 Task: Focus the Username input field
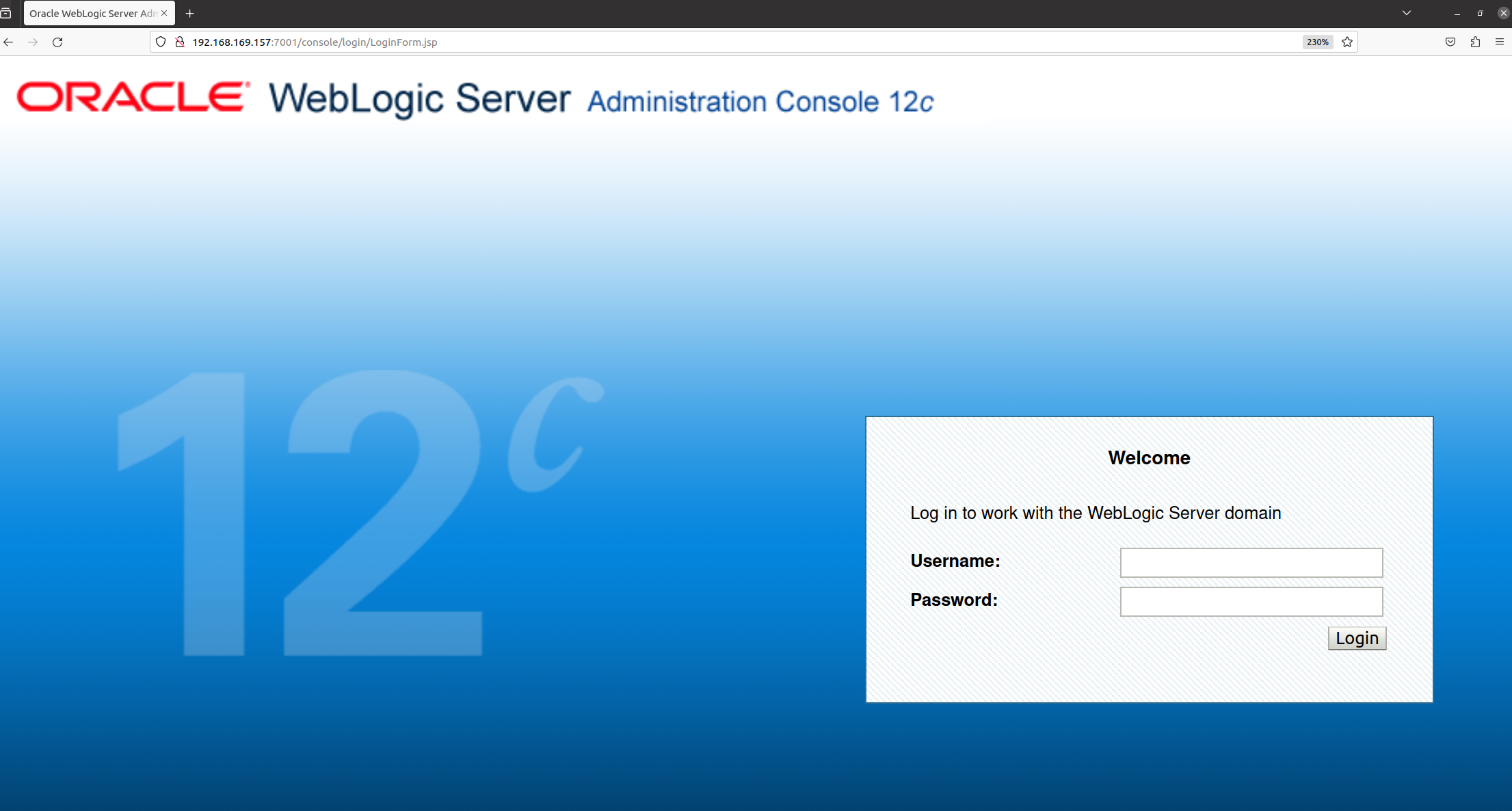[x=1251, y=563]
